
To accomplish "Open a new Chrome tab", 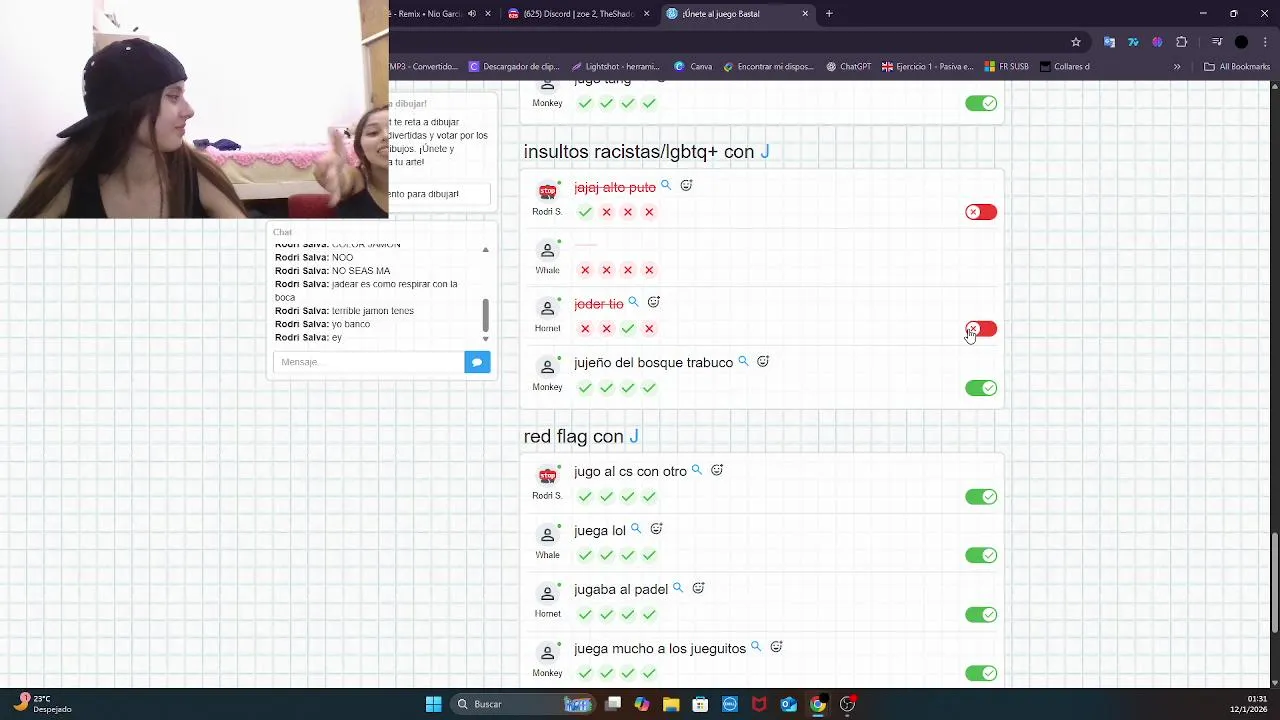I will coord(829,14).
